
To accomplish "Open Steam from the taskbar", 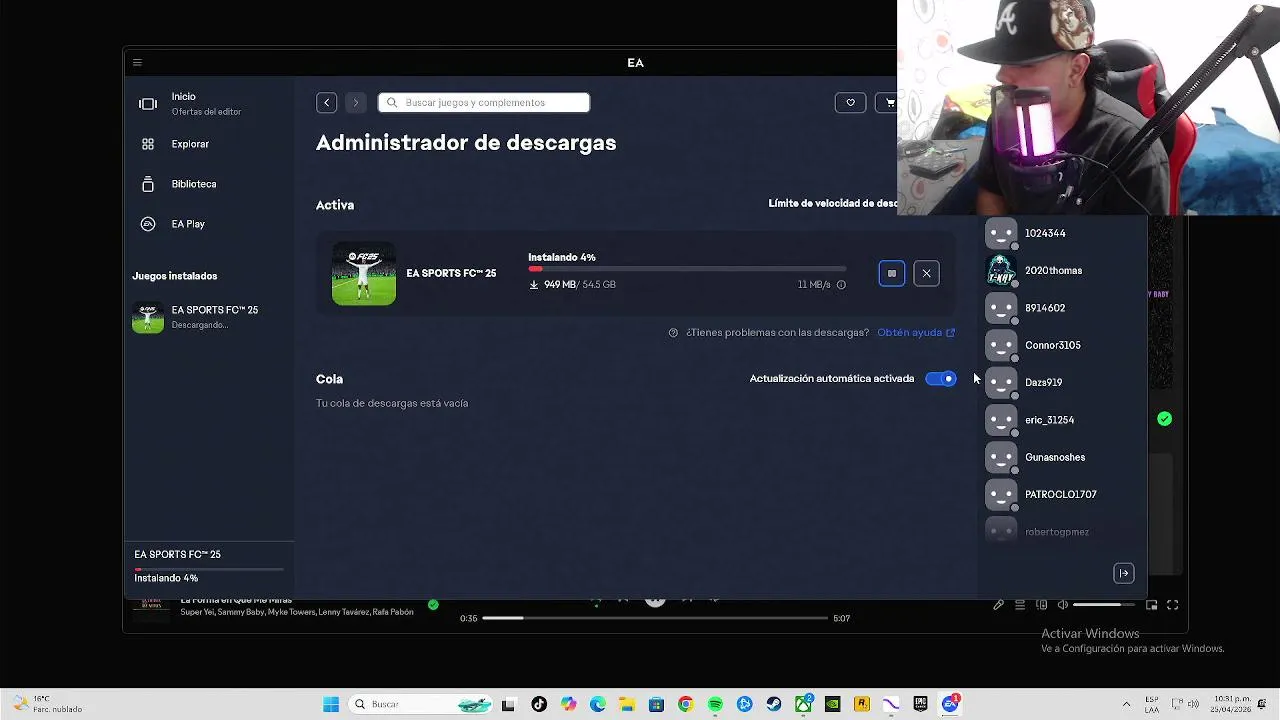I will coord(774,704).
